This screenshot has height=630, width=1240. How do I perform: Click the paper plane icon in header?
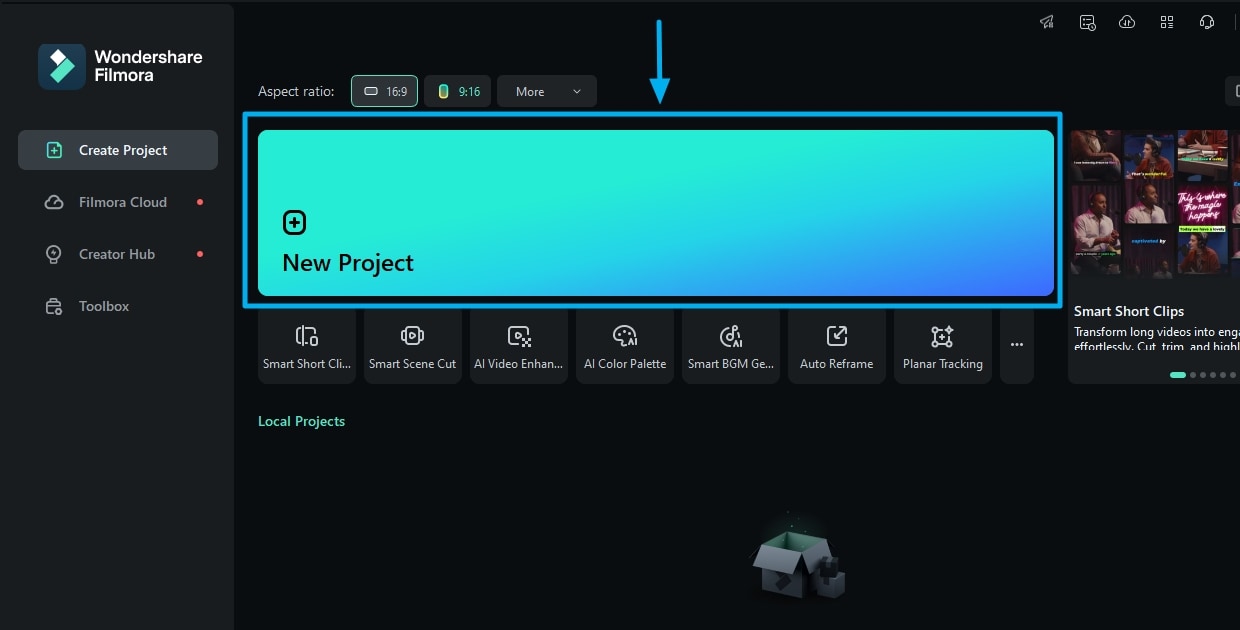coord(1047,22)
